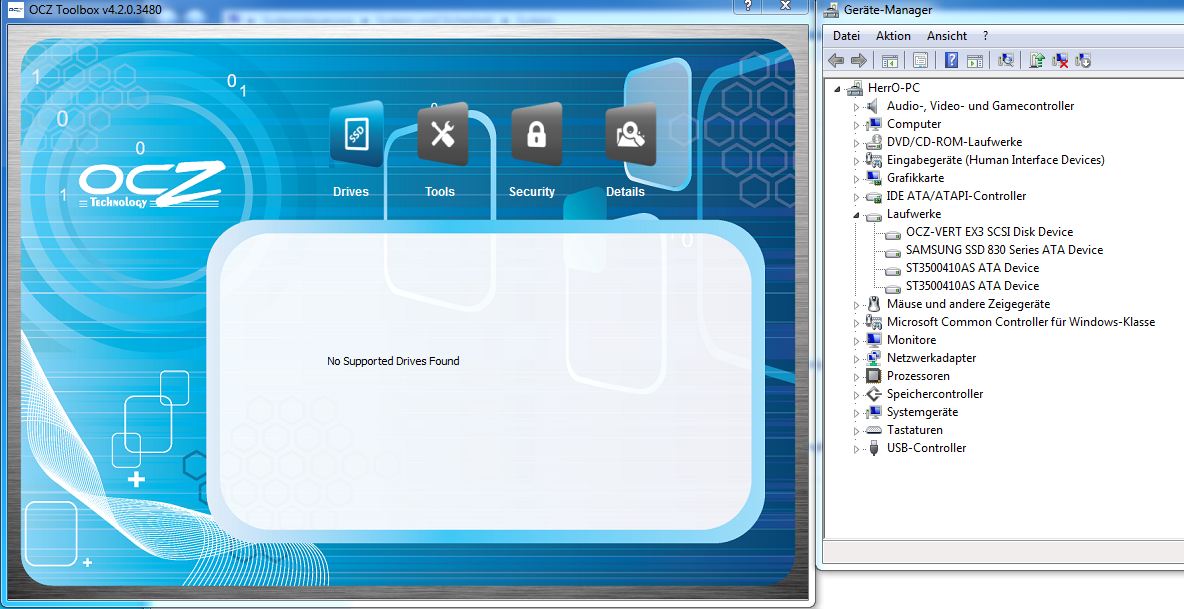
Task: Expand Mäuse und andere Zeigegeräte
Action: pos(856,305)
